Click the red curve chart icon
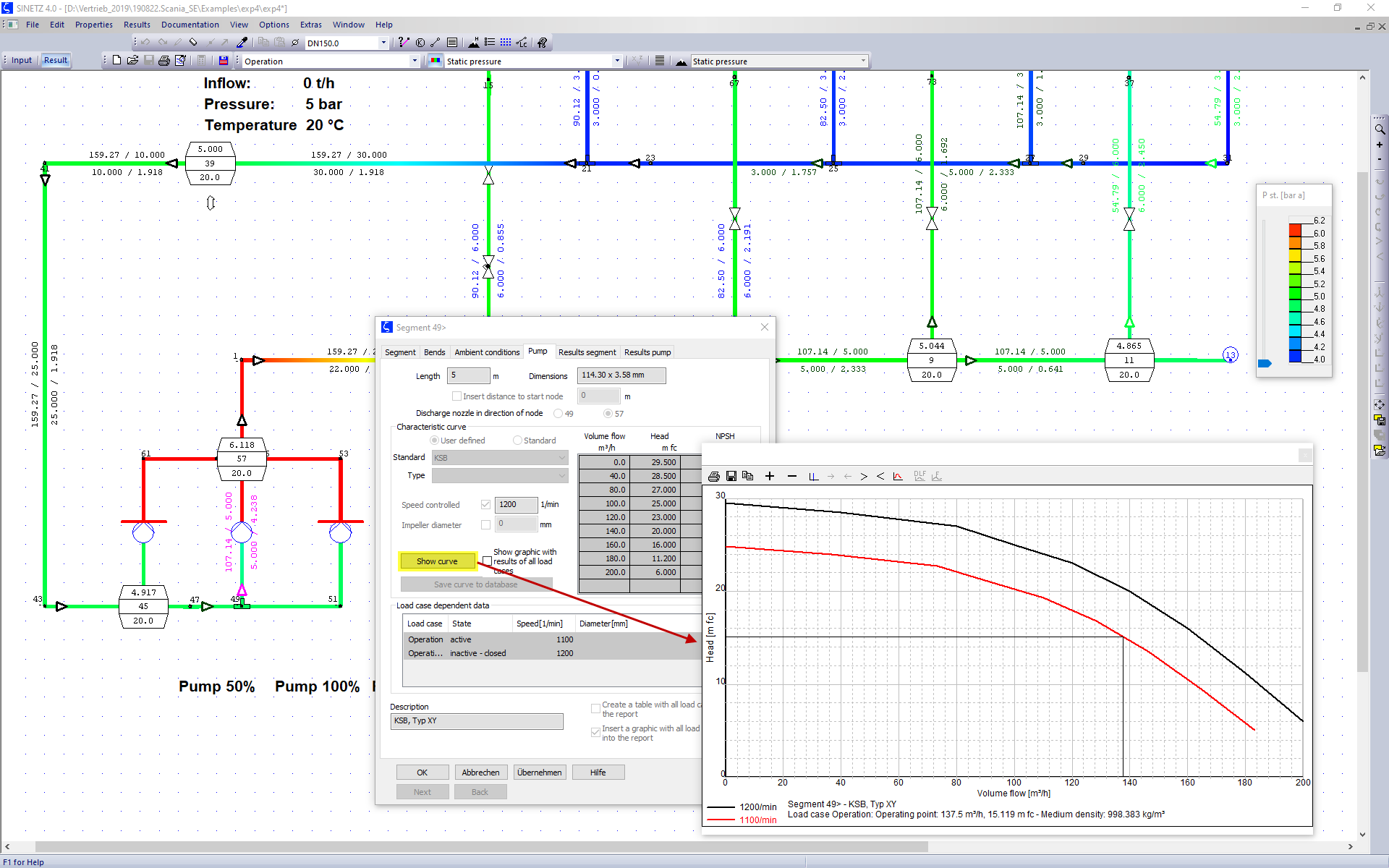The image size is (1389, 868). point(898,476)
